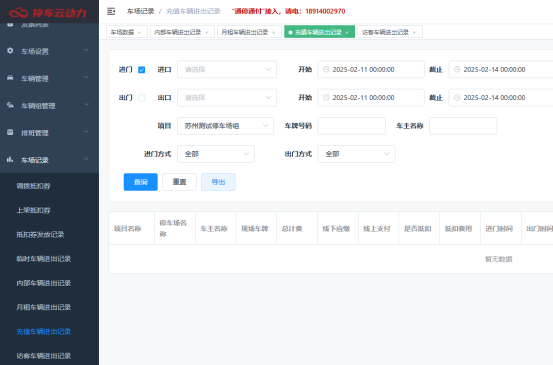Close the 月租车辆进出记录 tab

274,32
